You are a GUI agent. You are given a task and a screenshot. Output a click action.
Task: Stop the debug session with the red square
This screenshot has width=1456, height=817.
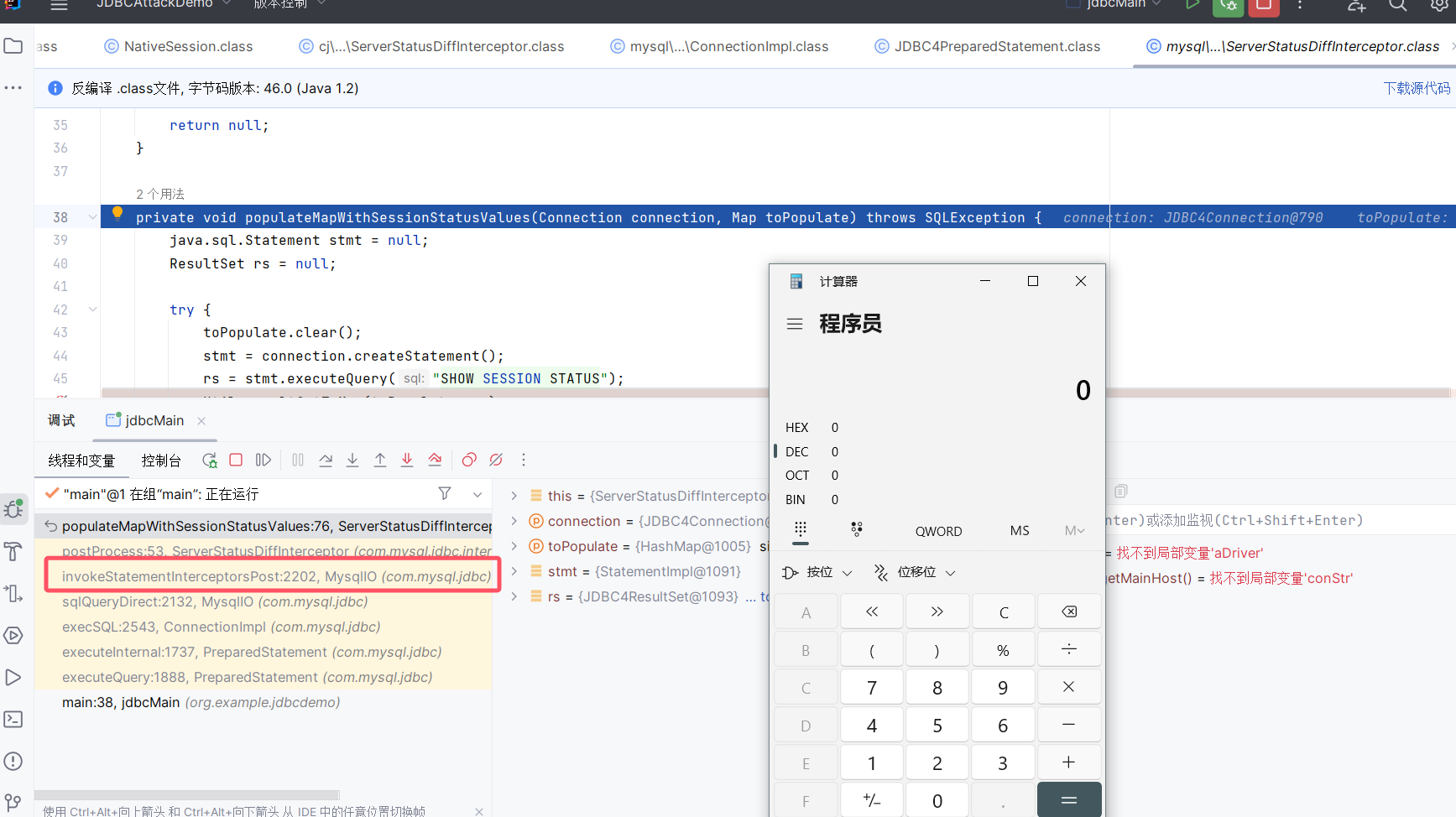(x=236, y=460)
